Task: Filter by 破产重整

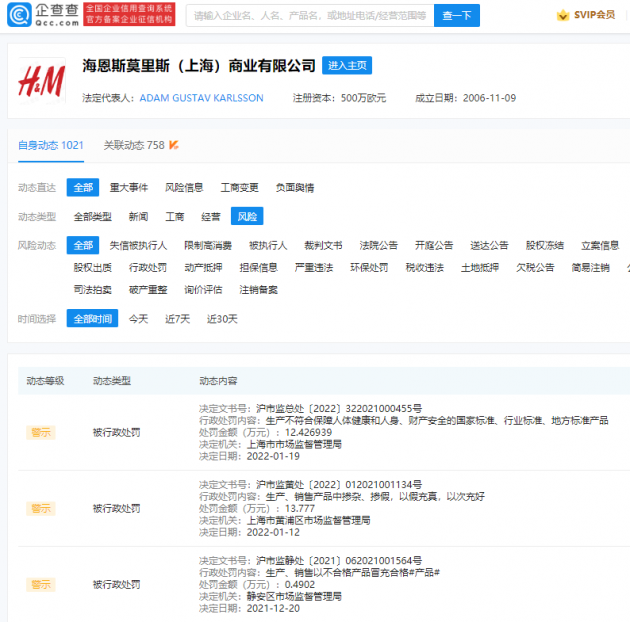Action: pyautogui.click(x=148, y=290)
